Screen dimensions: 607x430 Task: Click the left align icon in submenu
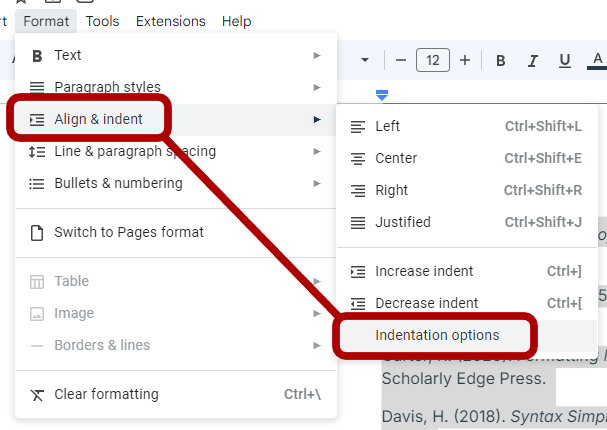(358, 127)
